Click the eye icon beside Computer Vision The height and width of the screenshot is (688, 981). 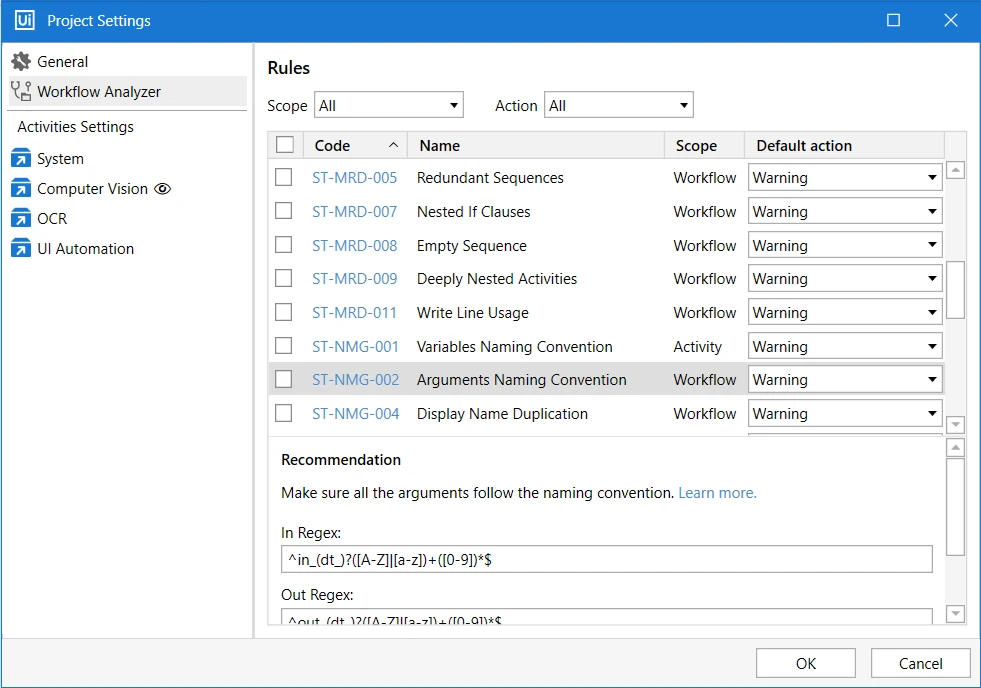(163, 189)
